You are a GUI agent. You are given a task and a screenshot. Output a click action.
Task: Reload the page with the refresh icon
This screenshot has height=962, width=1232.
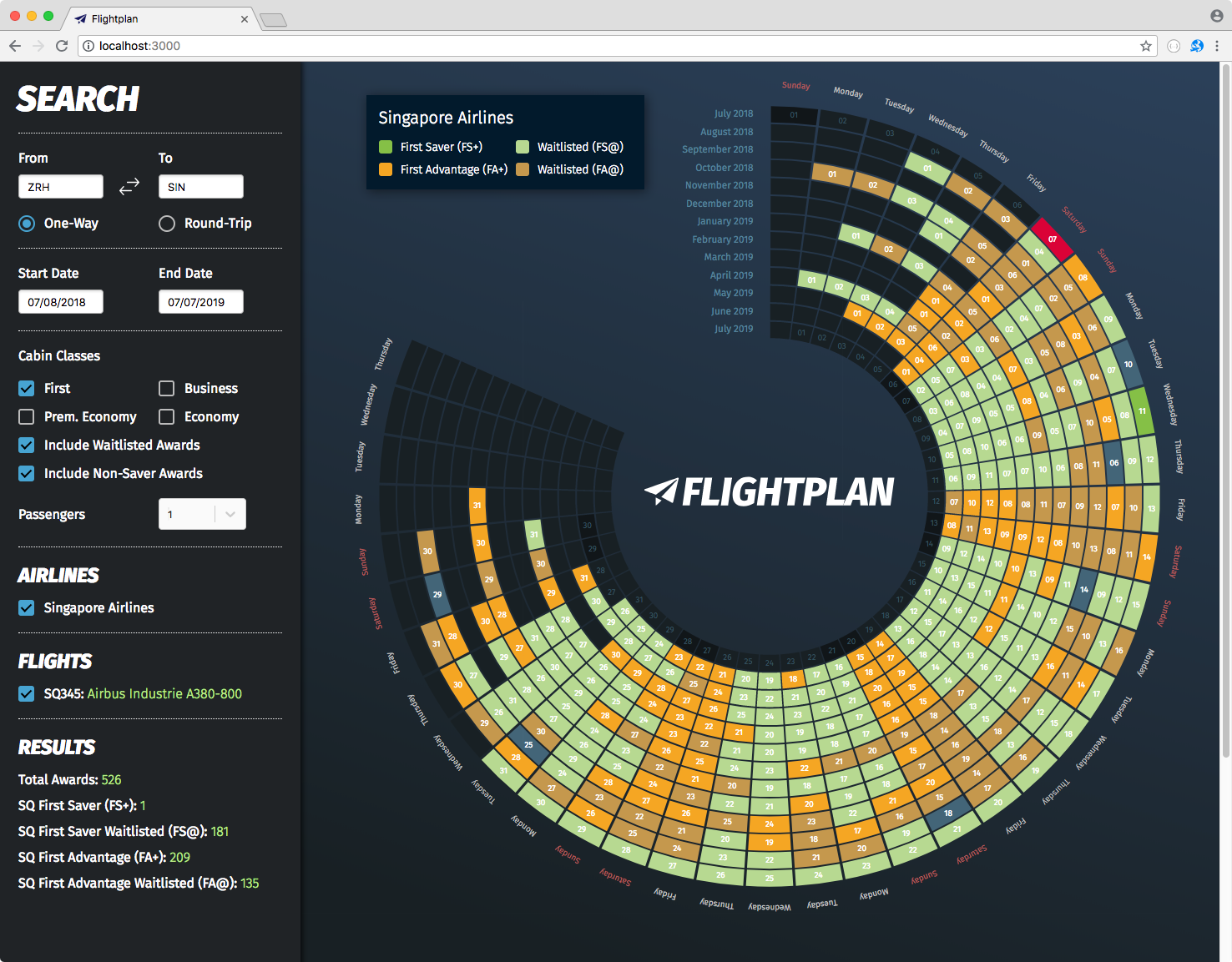point(62,46)
